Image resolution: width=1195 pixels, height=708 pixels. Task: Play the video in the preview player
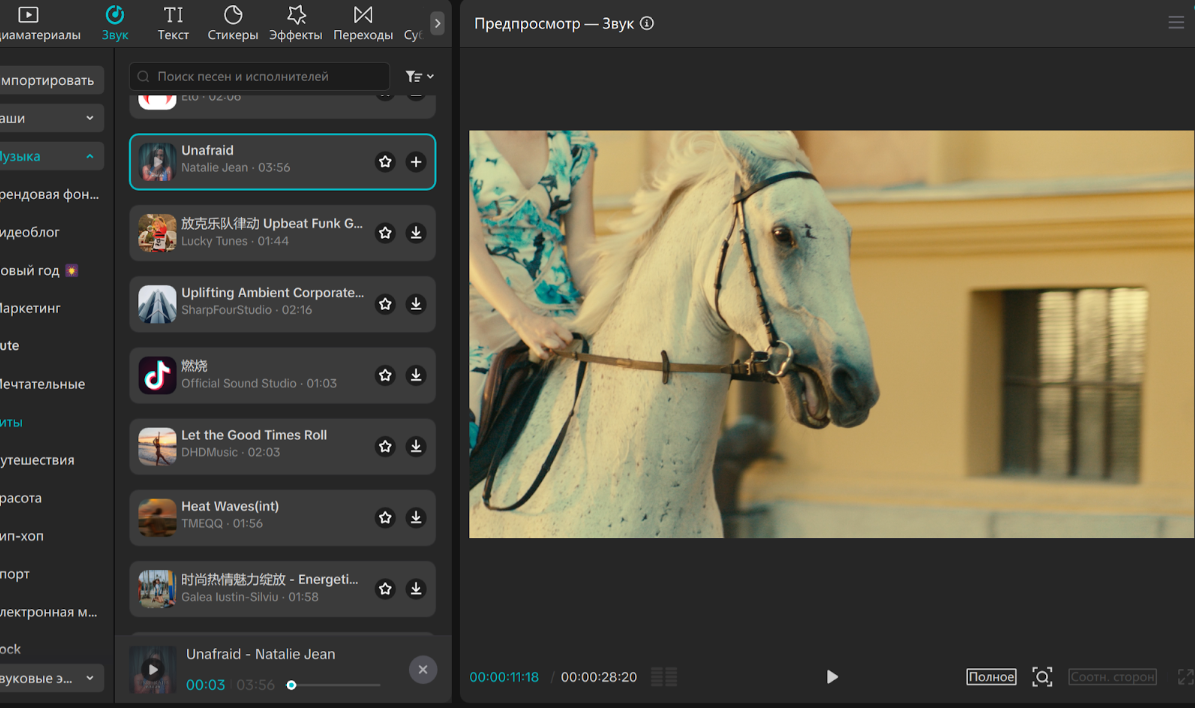(832, 677)
